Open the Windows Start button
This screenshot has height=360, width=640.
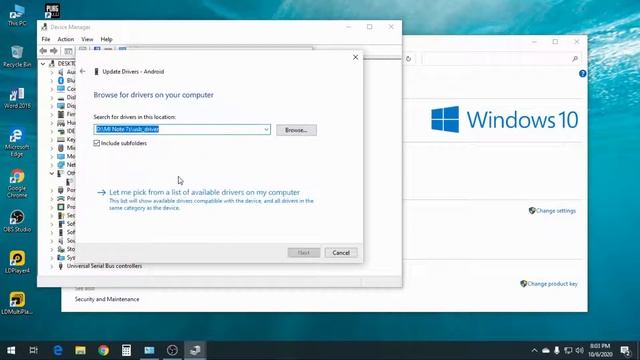11,350
